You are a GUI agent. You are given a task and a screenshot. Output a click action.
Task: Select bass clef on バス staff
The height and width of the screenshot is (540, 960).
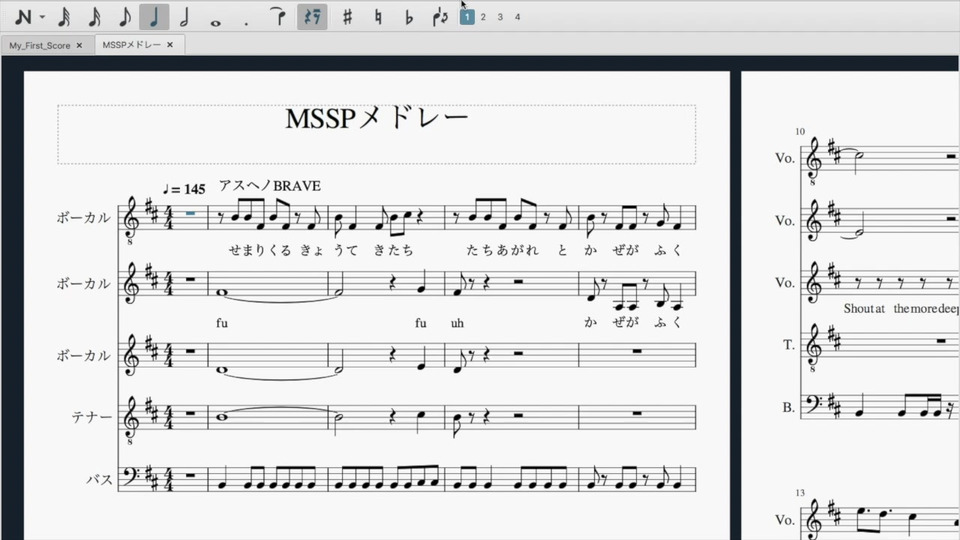coord(131,474)
